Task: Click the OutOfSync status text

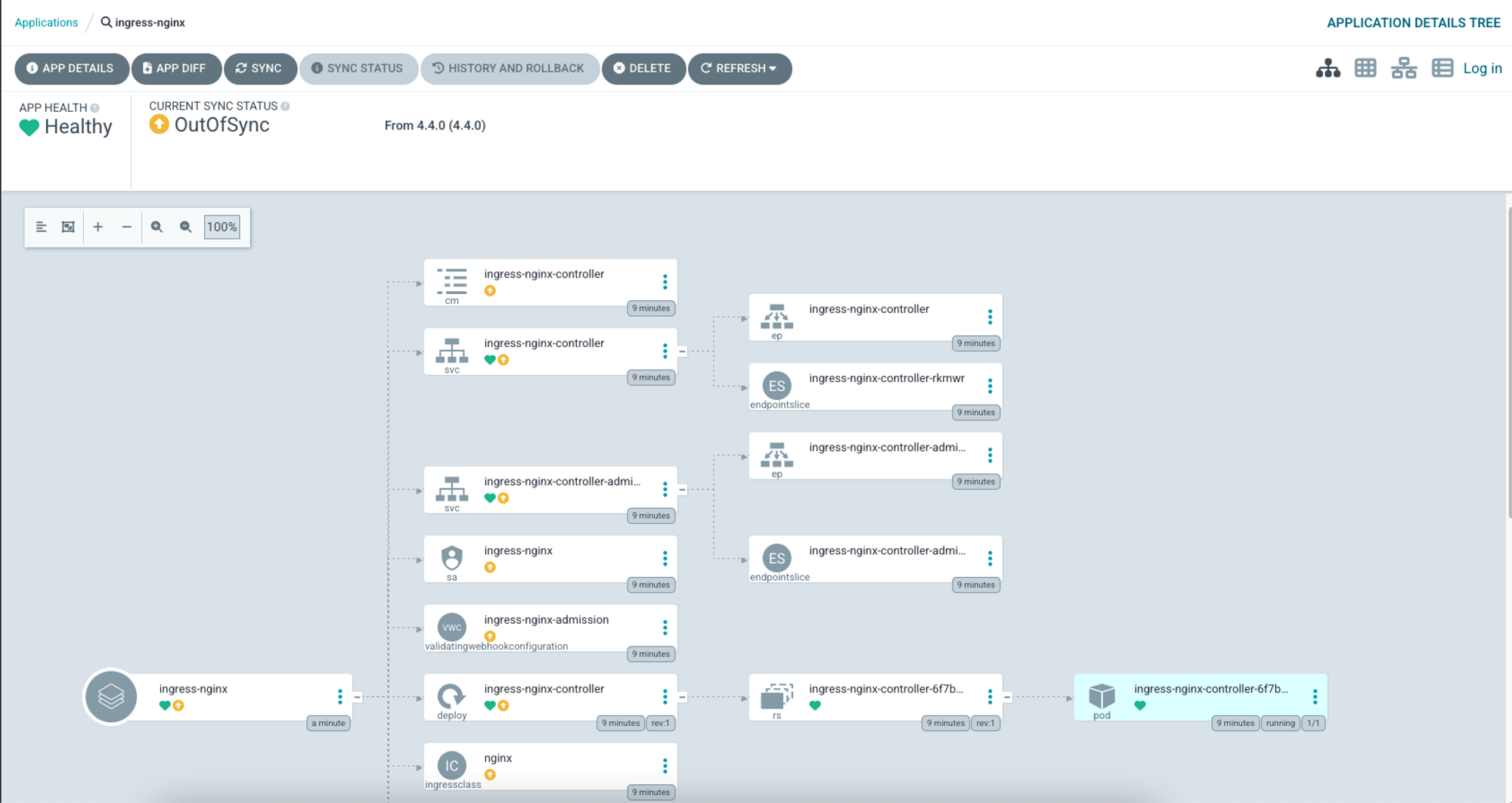Action: point(222,125)
